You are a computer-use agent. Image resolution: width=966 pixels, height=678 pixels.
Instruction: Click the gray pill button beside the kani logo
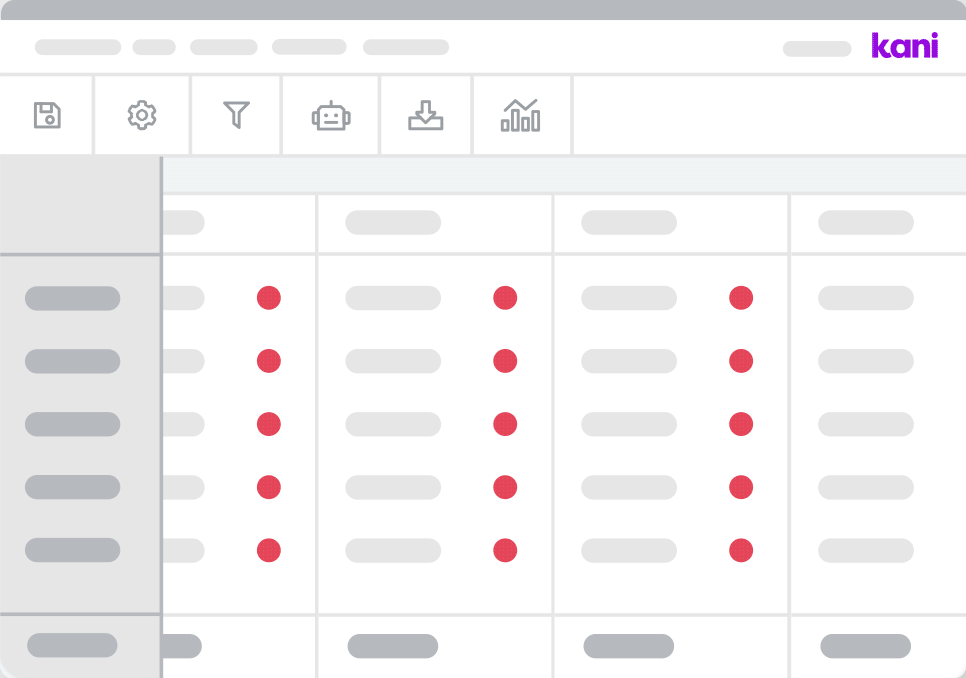pyautogui.click(x=817, y=48)
